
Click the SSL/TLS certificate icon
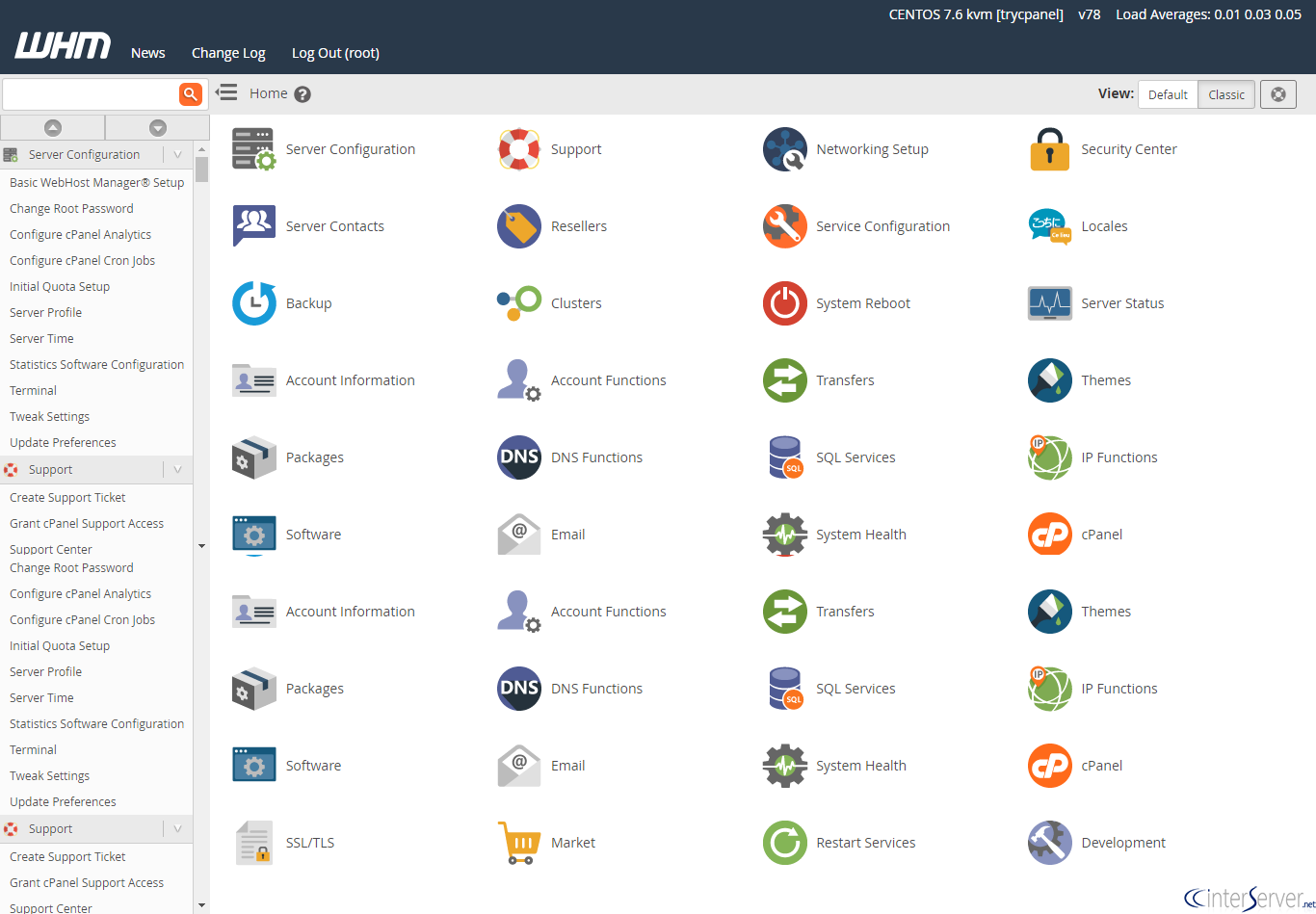tap(254, 843)
